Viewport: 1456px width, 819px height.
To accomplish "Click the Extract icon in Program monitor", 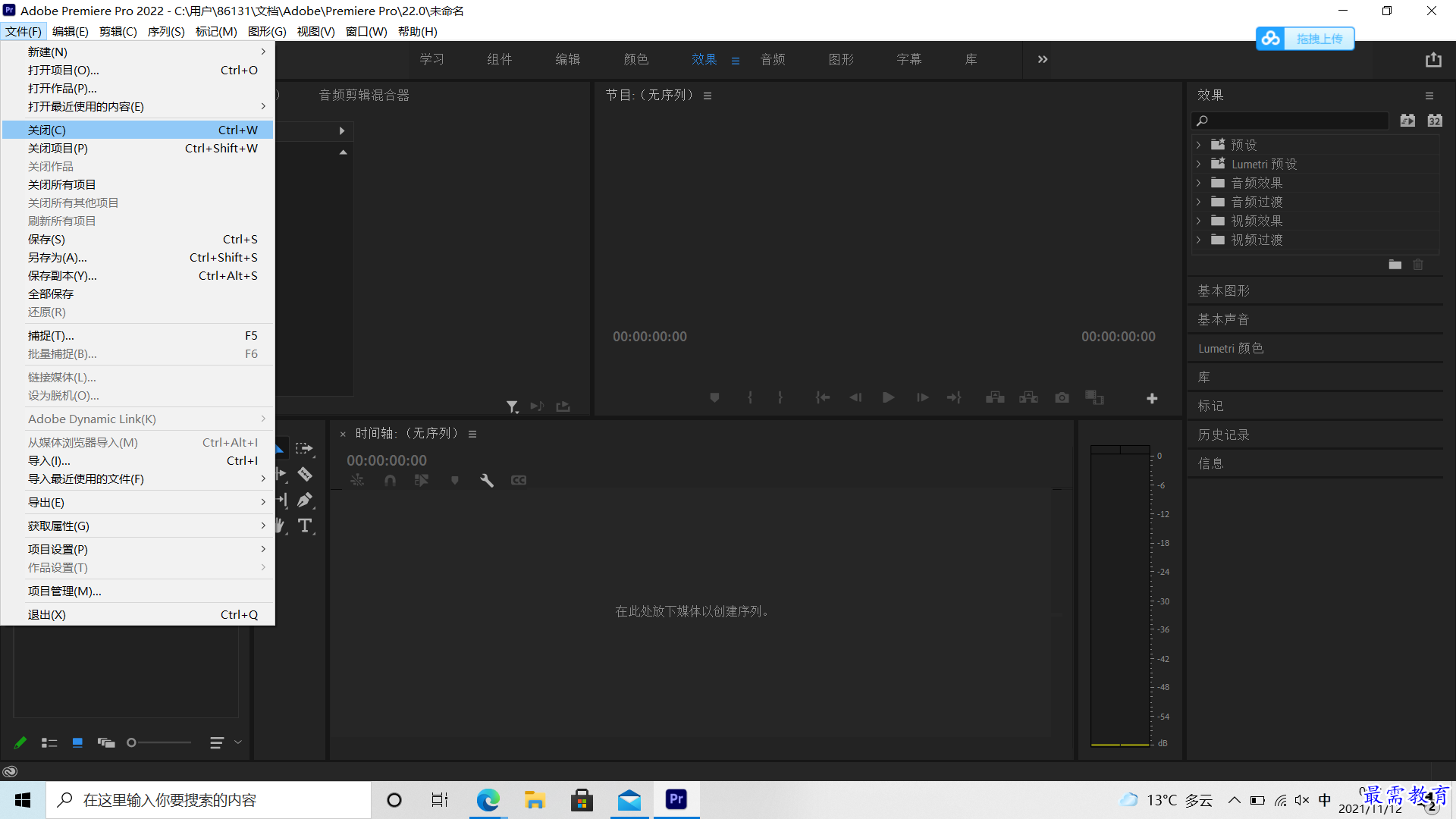I will click(1028, 397).
